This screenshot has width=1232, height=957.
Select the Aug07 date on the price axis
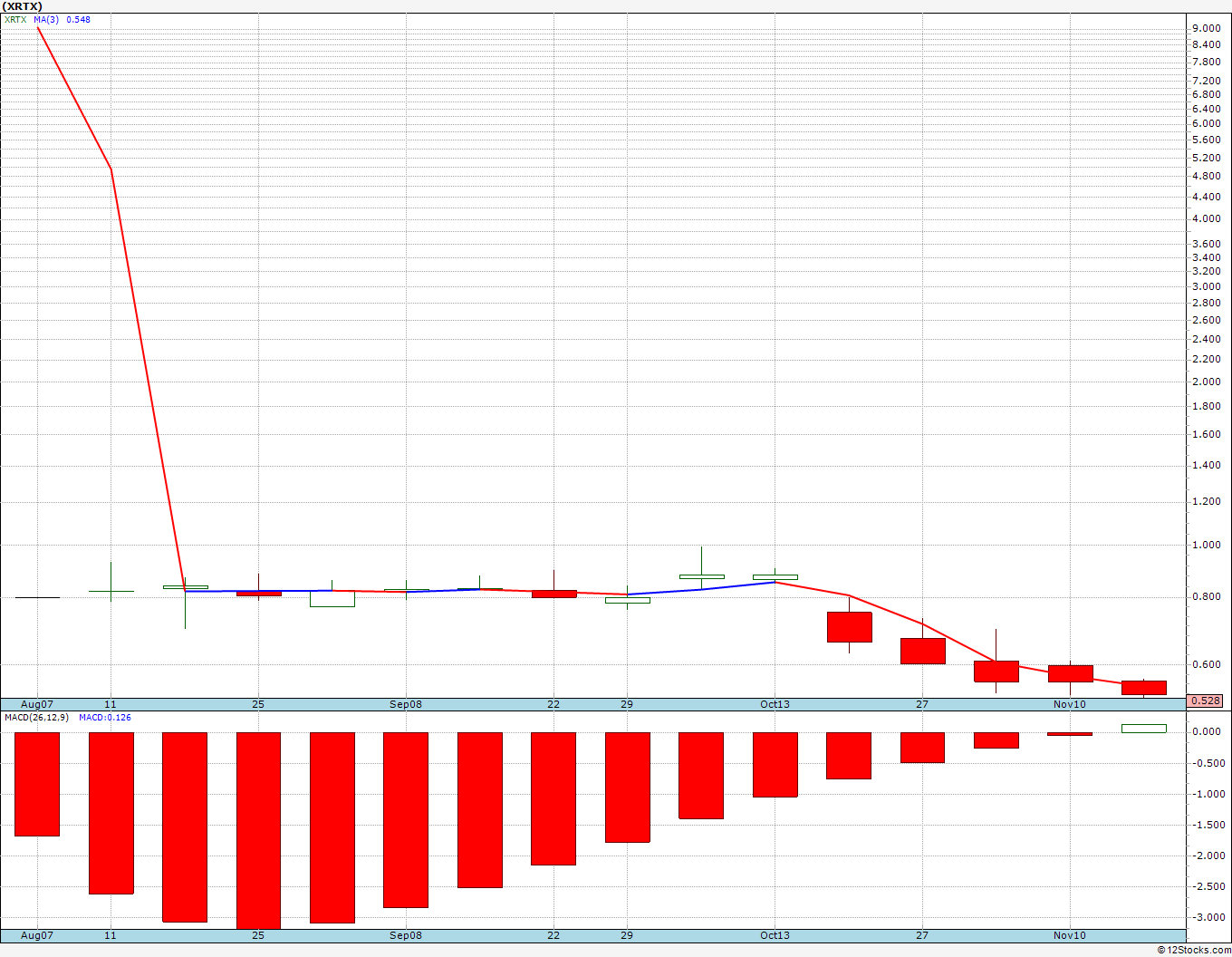[37, 704]
